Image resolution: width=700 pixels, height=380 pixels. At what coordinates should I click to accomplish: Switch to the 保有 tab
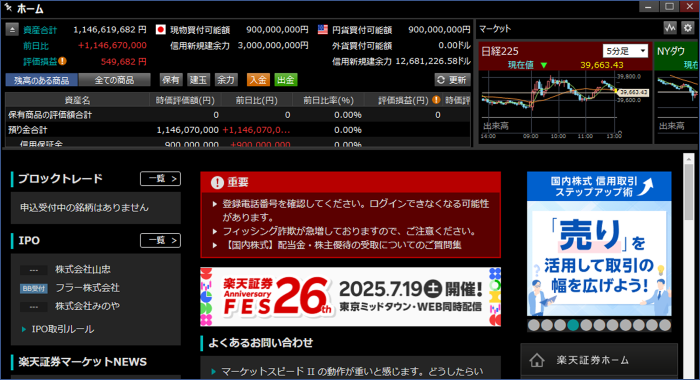(171, 79)
